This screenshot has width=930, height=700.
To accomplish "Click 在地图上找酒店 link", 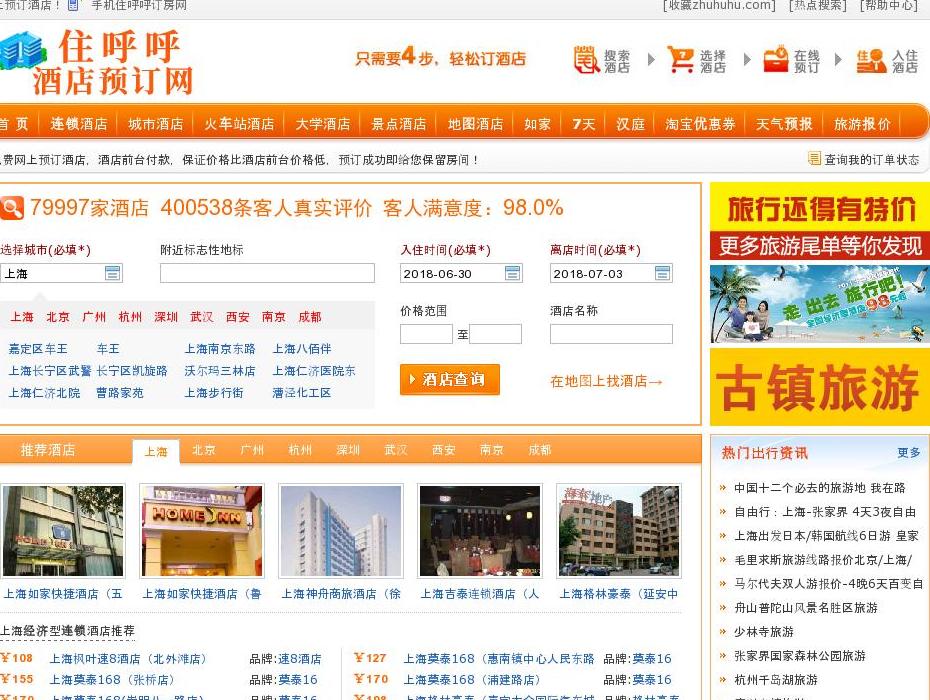I will [606, 381].
